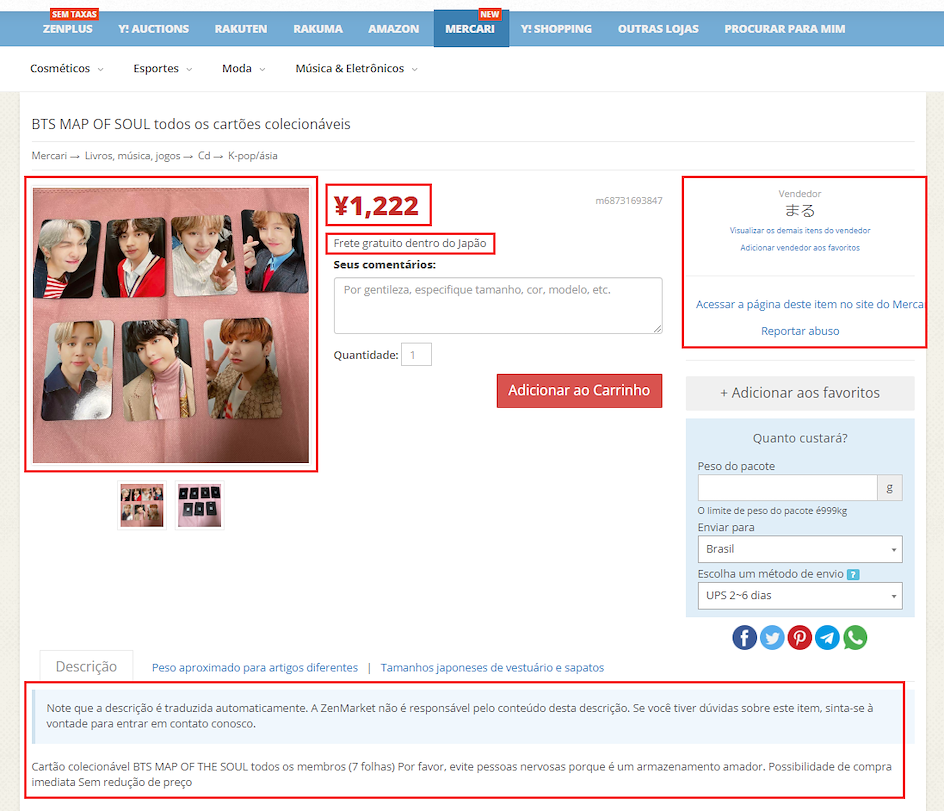Click the comments text area
Screen dimensions: 944x811
coord(498,305)
